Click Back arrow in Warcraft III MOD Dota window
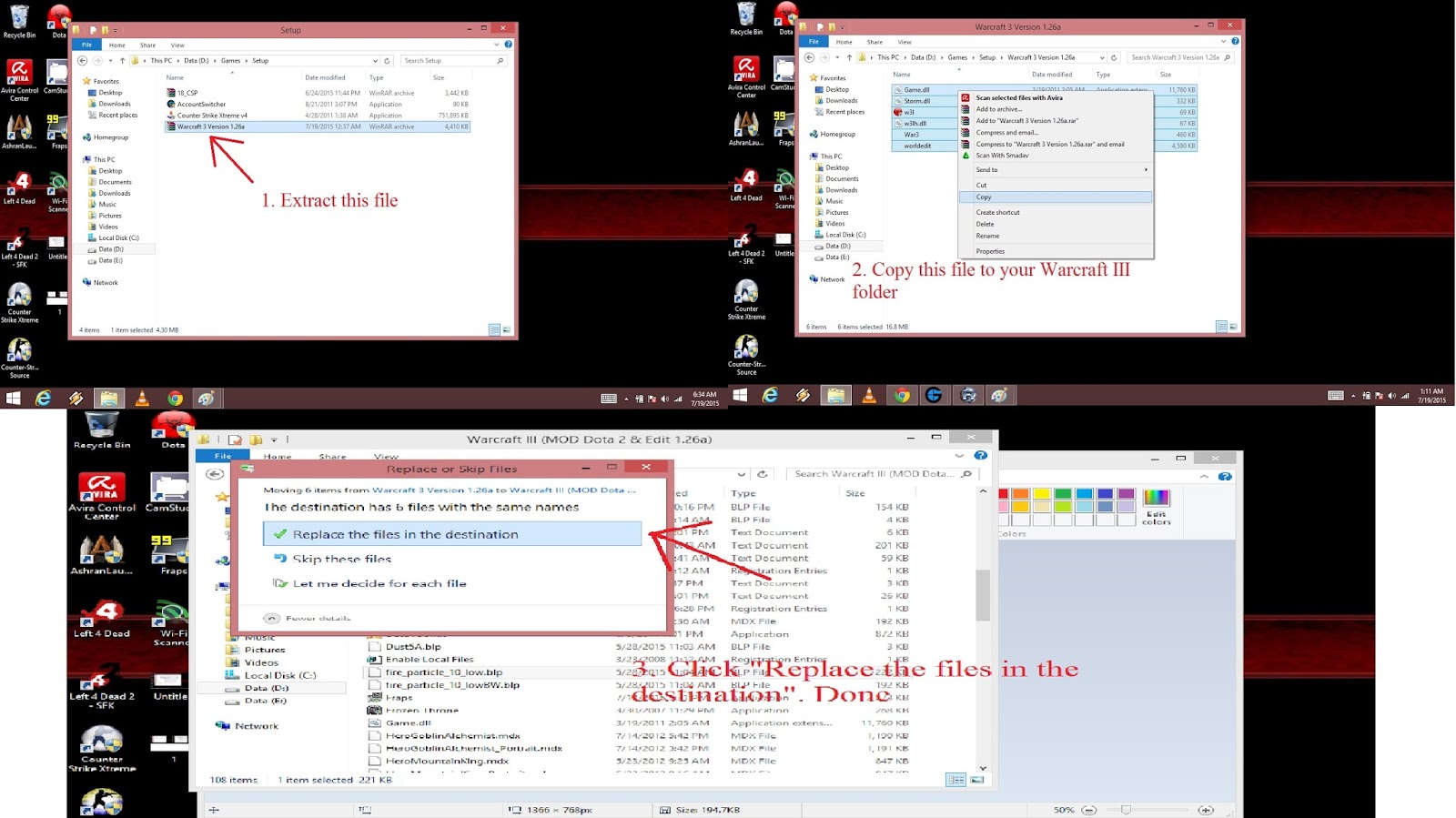Viewport: 1456px width, 818px height. point(215,474)
